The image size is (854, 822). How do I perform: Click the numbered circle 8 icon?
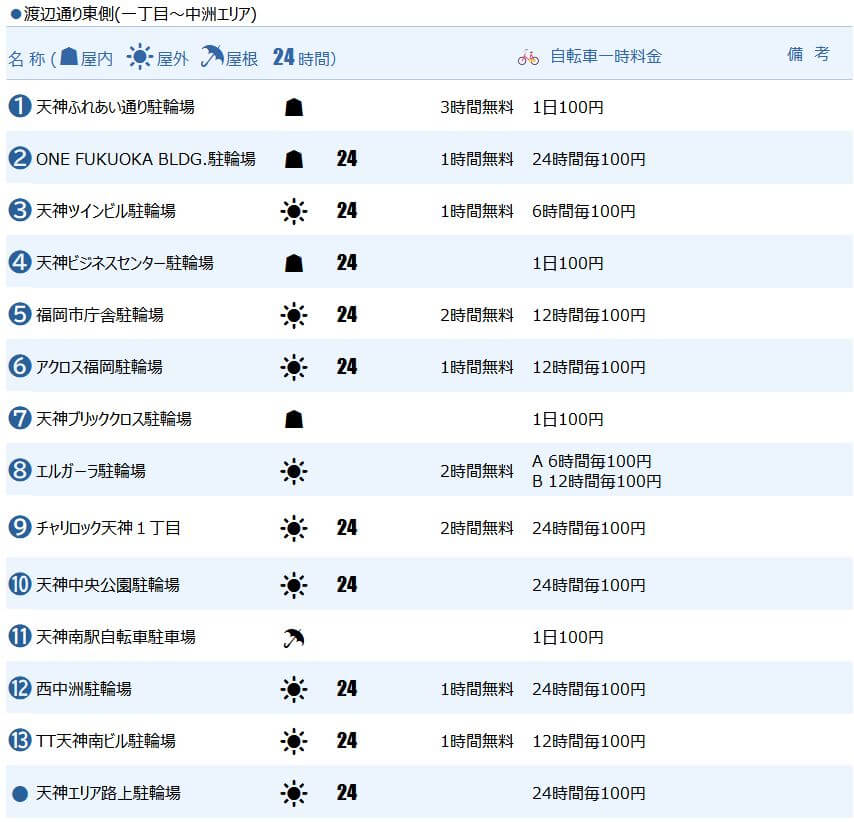[20, 470]
